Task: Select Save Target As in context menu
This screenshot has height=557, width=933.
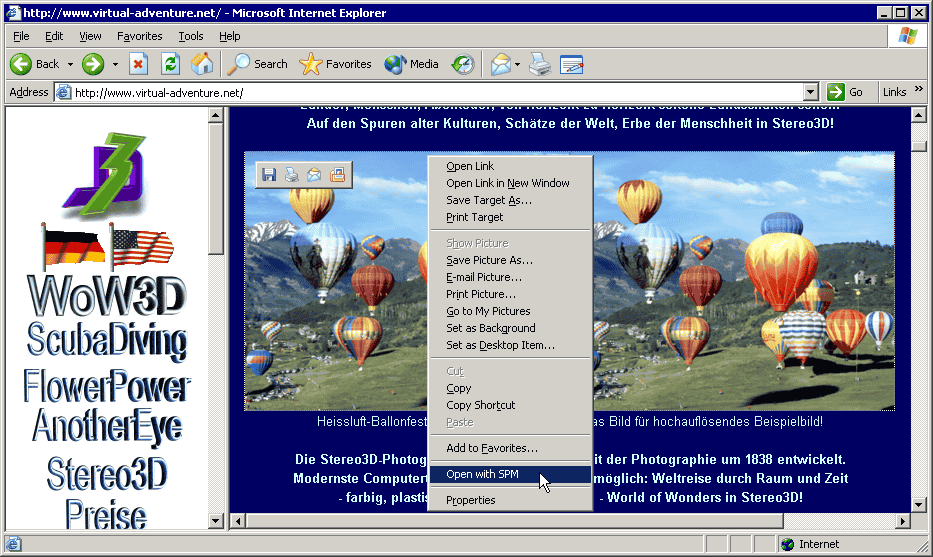Action: [511, 201]
